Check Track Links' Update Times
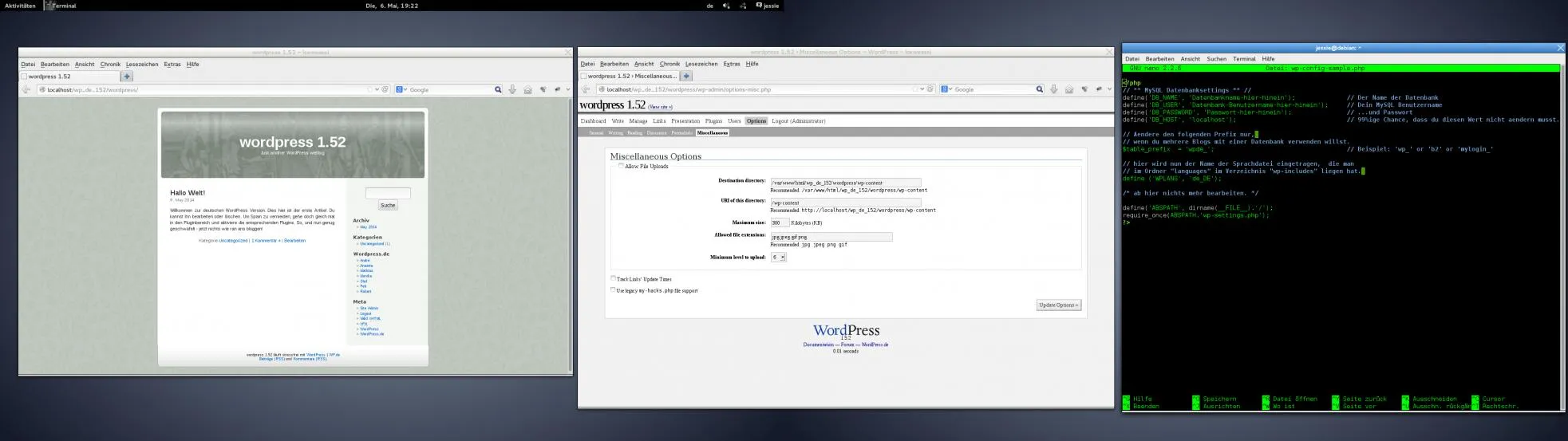Image resolution: width=1568 pixels, height=441 pixels. pos(614,278)
